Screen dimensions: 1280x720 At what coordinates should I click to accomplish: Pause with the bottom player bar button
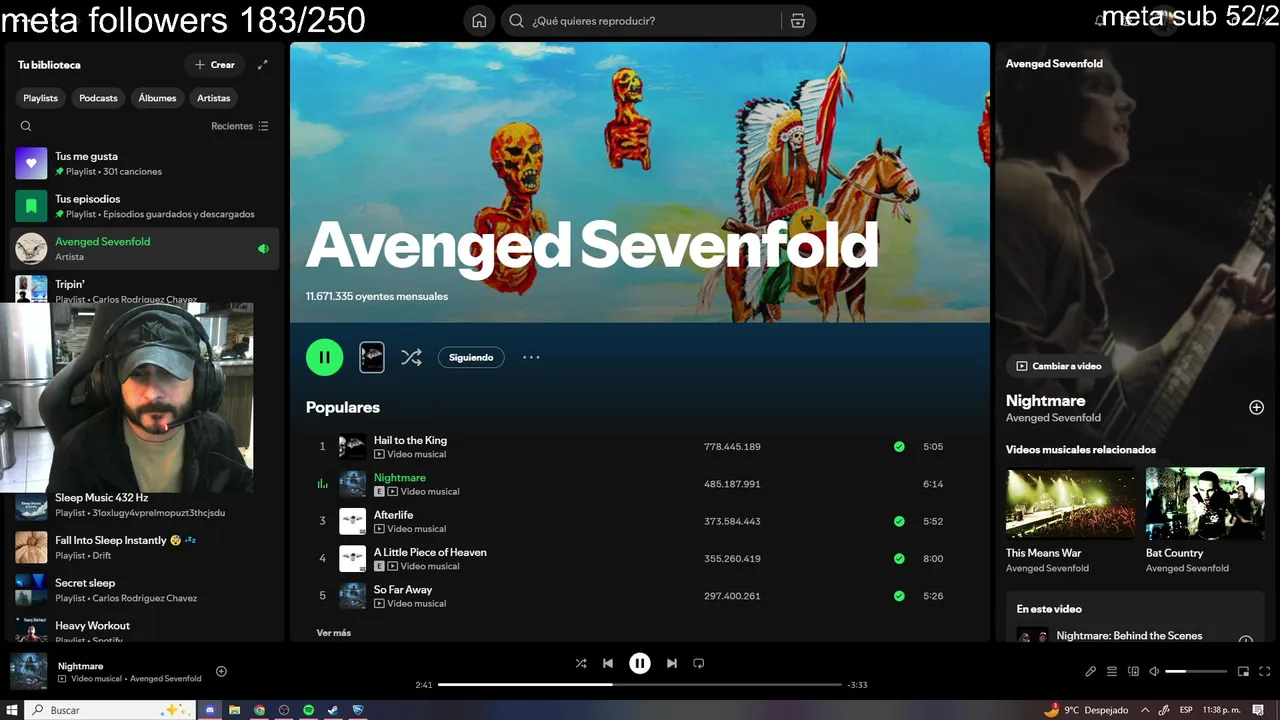pos(640,663)
